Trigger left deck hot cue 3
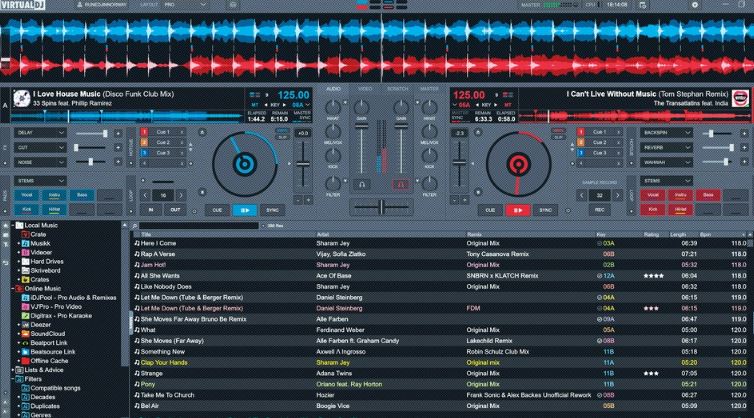The height and width of the screenshot is (418, 754). click(163, 153)
